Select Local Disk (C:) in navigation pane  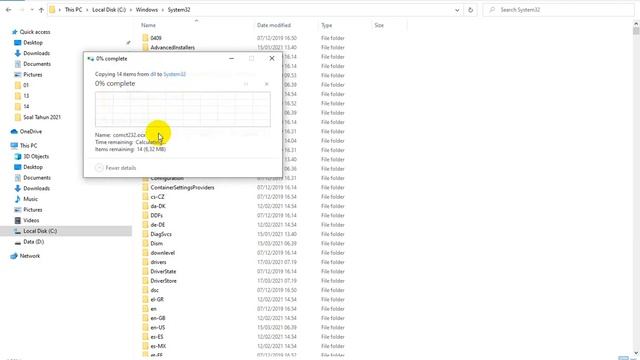click(40, 231)
